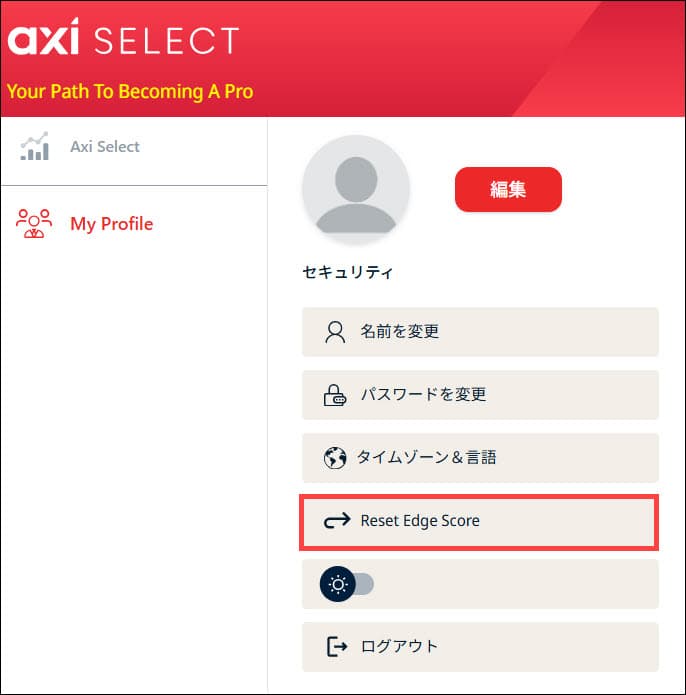
Task: Click the globe icon beside タイムゾーン＆言語
Action: (x=335, y=458)
